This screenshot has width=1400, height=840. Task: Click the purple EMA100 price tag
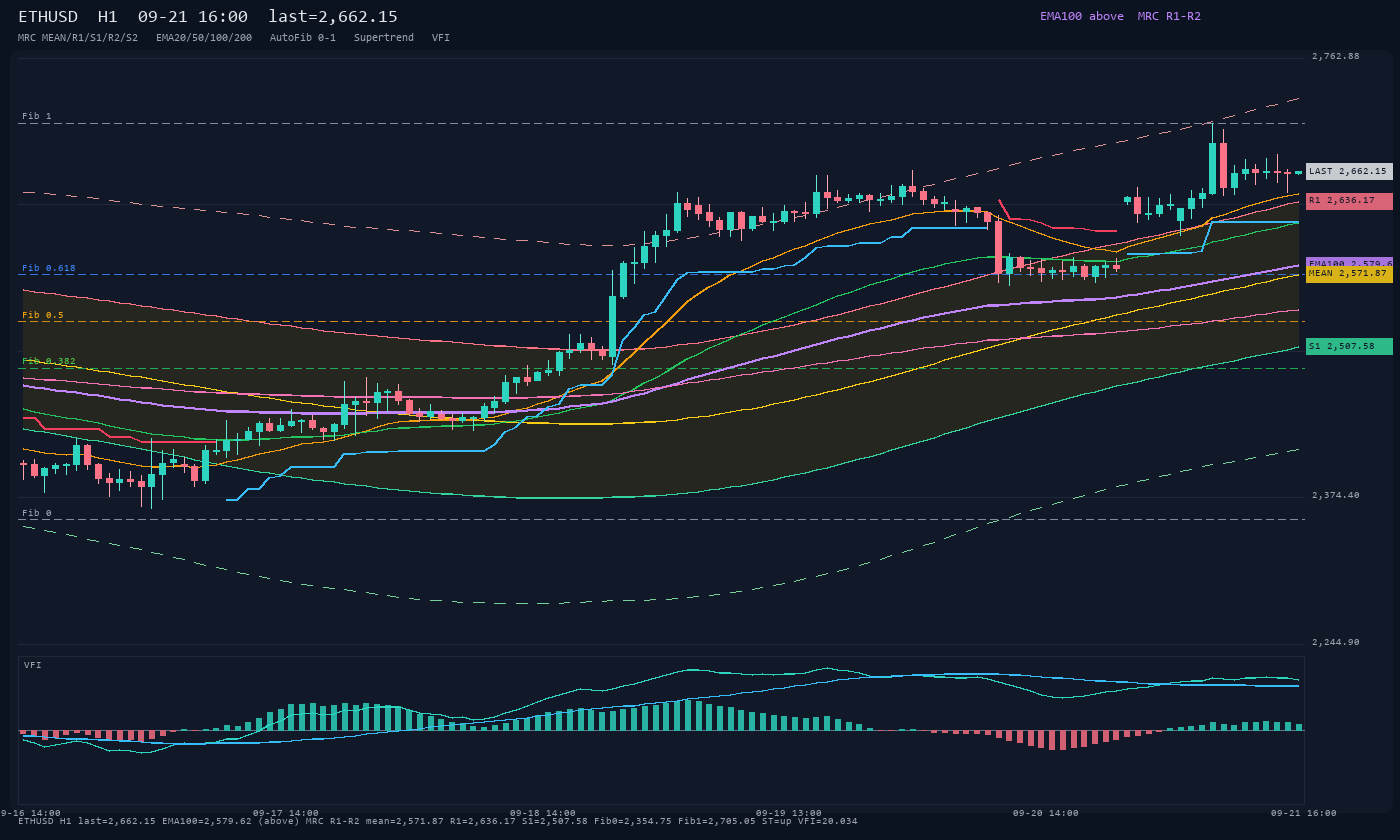[x=1349, y=263]
